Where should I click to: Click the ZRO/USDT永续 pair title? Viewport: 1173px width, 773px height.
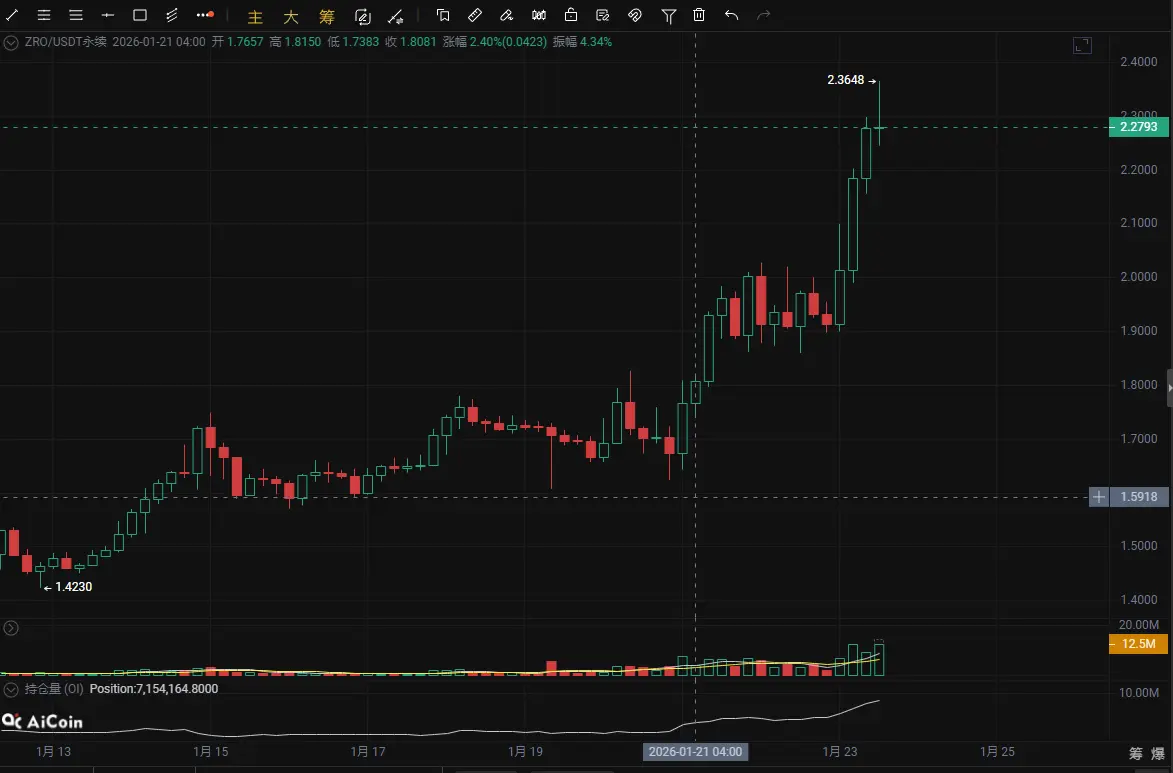[66, 42]
